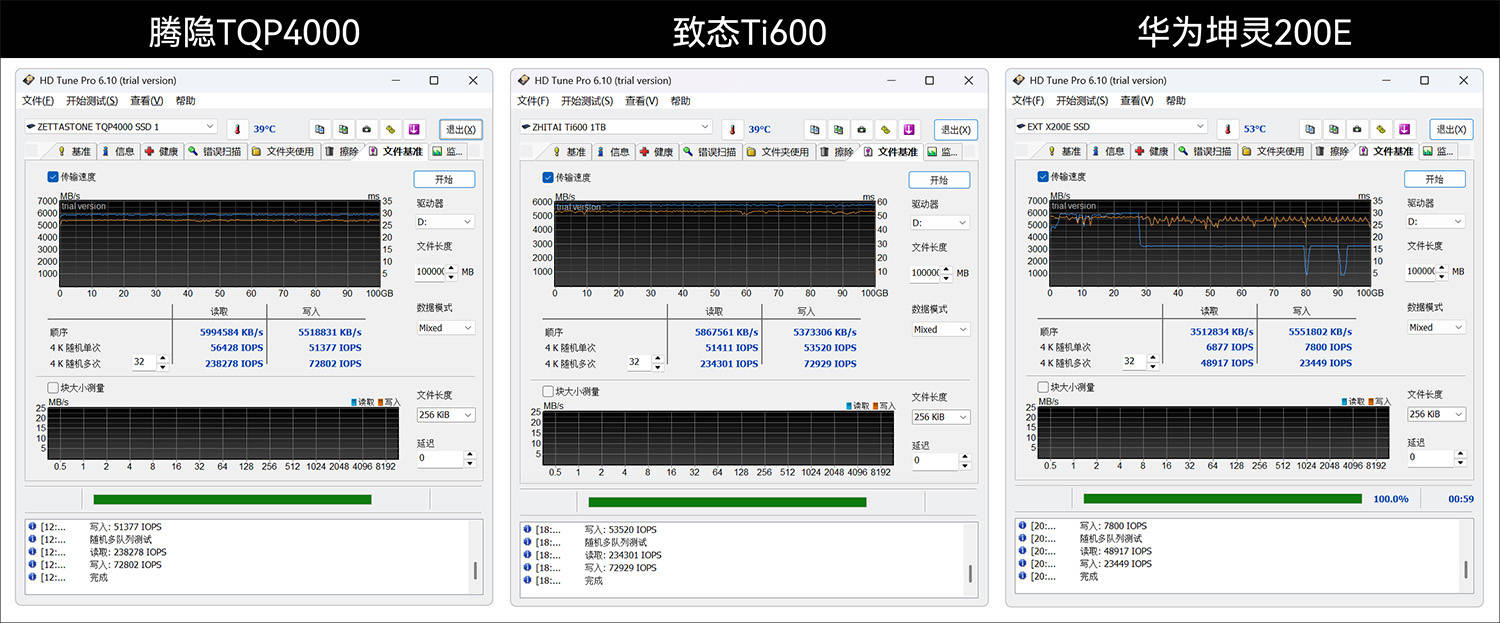Image resolution: width=1500 pixels, height=623 pixels.
Task: Open options tag icon in Ti600 window
Action: [x=885, y=130]
